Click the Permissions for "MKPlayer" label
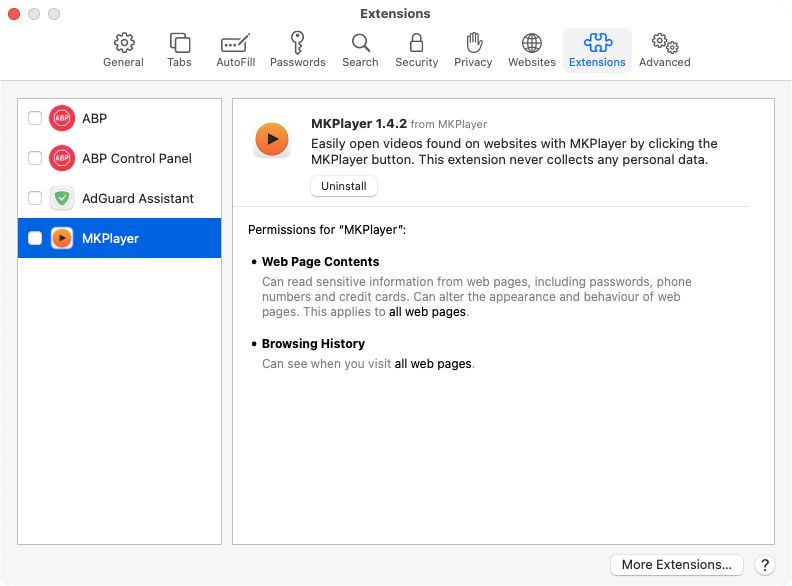 coord(327,230)
